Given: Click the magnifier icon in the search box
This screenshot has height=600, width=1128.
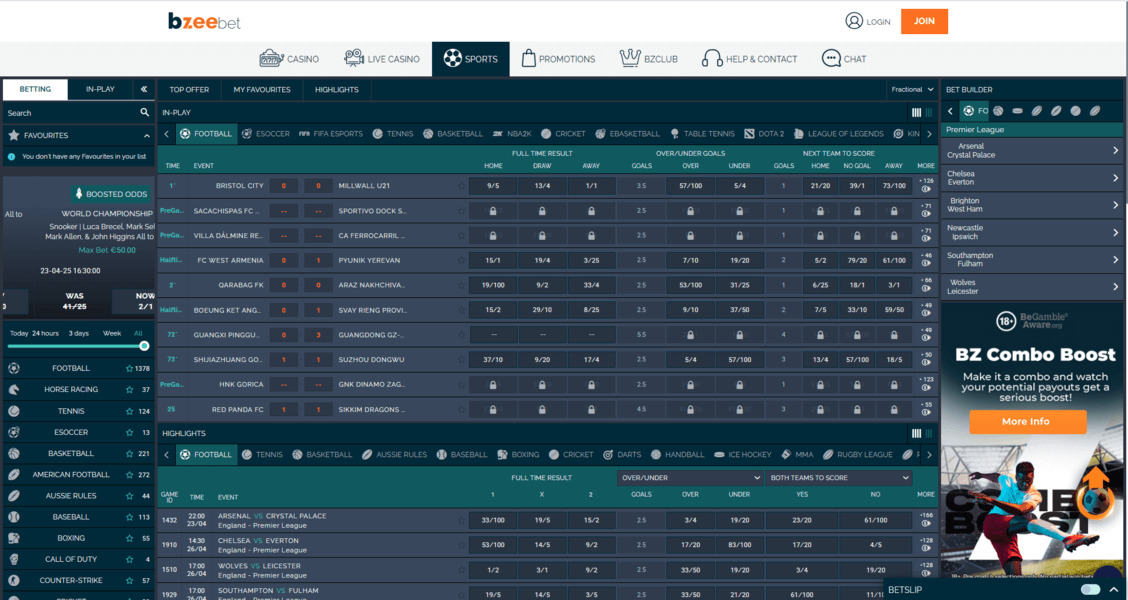Looking at the screenshot, I should point(145,113).
